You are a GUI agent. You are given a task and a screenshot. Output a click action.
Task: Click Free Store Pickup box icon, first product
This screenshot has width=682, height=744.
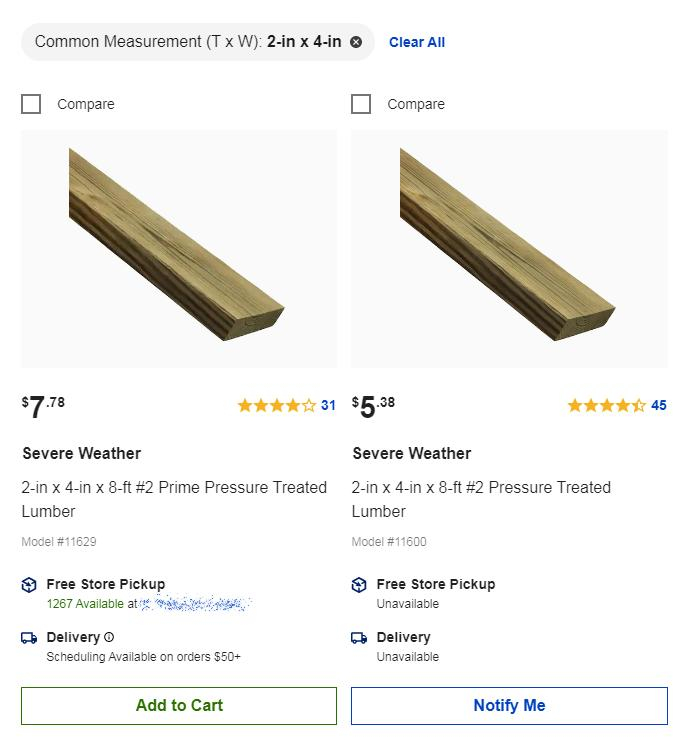pyautogui.click(x=29, y=585)
